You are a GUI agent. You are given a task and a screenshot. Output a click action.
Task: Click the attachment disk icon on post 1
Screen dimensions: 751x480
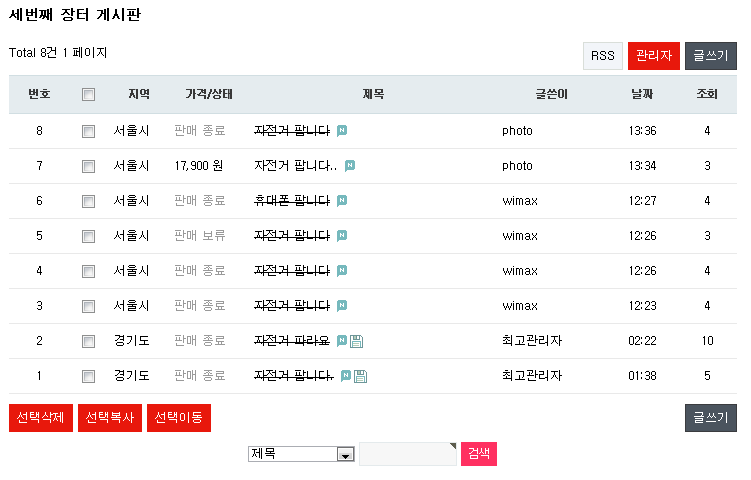click(x=361, y=376)
